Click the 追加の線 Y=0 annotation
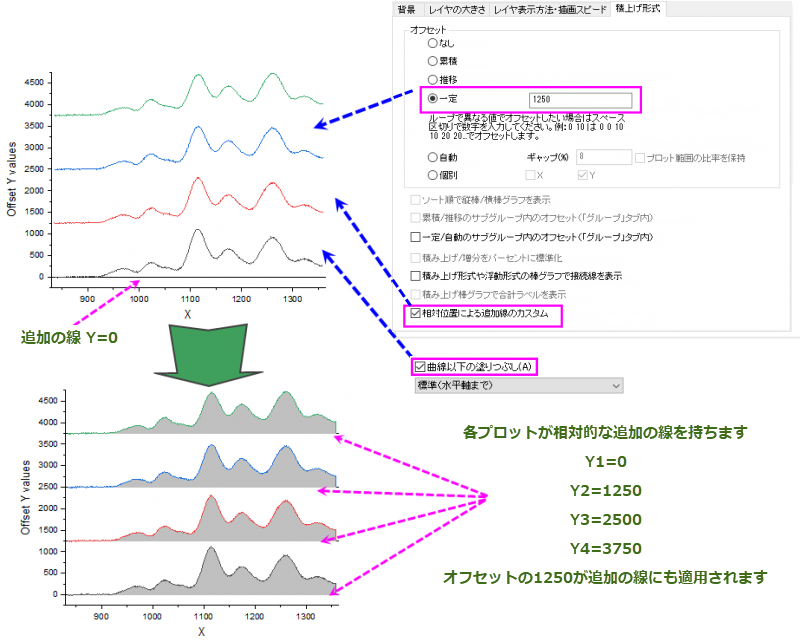The height and width of the screenshot is (642, 800). (69, 337)
